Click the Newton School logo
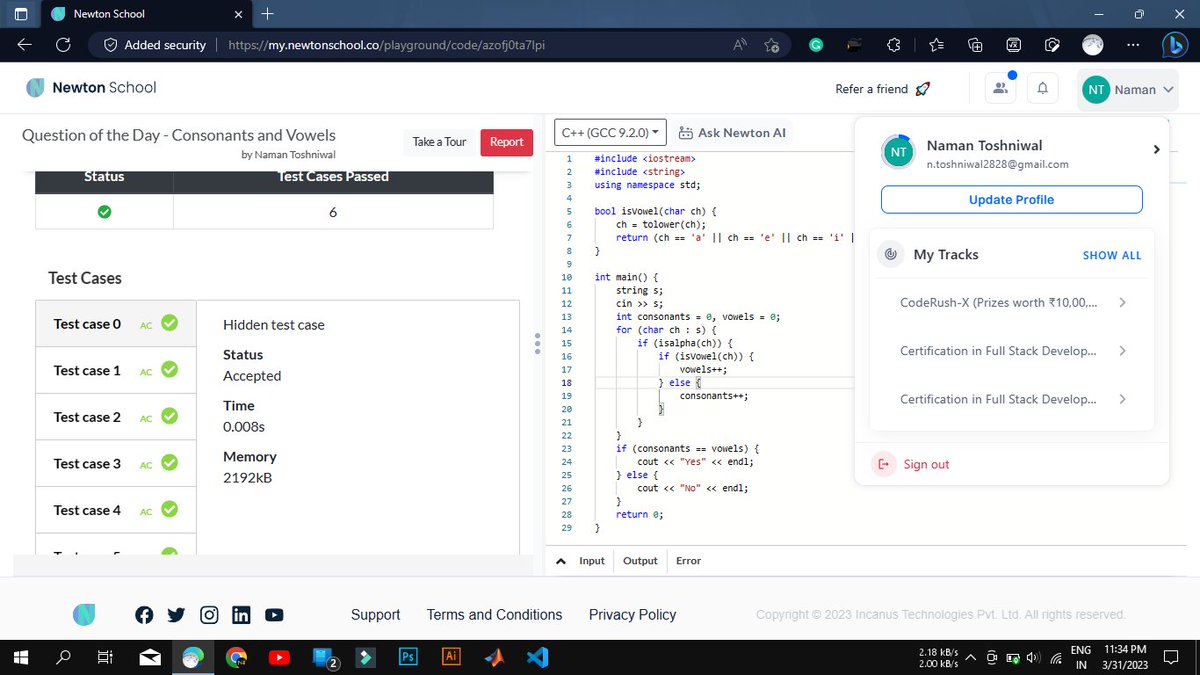This screenshot has width=1200, height=675. coord(91,88)
